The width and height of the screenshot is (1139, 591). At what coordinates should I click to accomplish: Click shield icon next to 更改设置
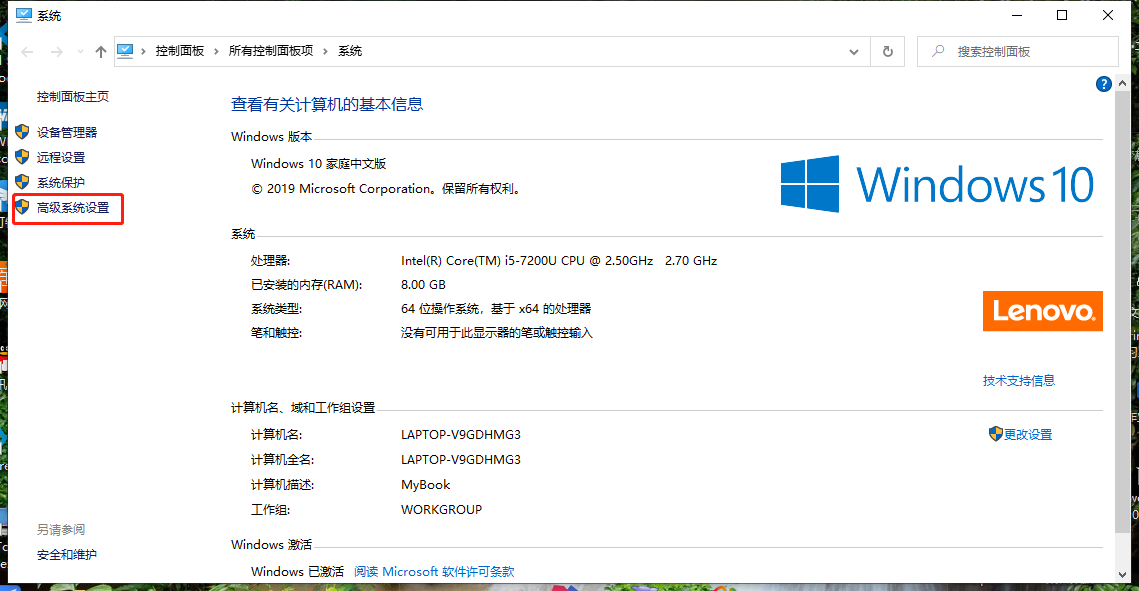pyautogui.click(x=996, y=433)
